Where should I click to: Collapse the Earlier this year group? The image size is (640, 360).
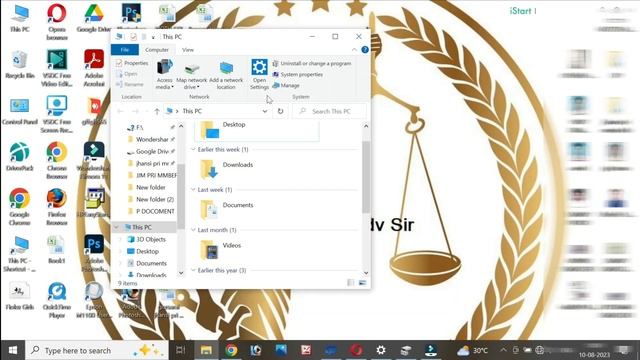pos(193,270)
